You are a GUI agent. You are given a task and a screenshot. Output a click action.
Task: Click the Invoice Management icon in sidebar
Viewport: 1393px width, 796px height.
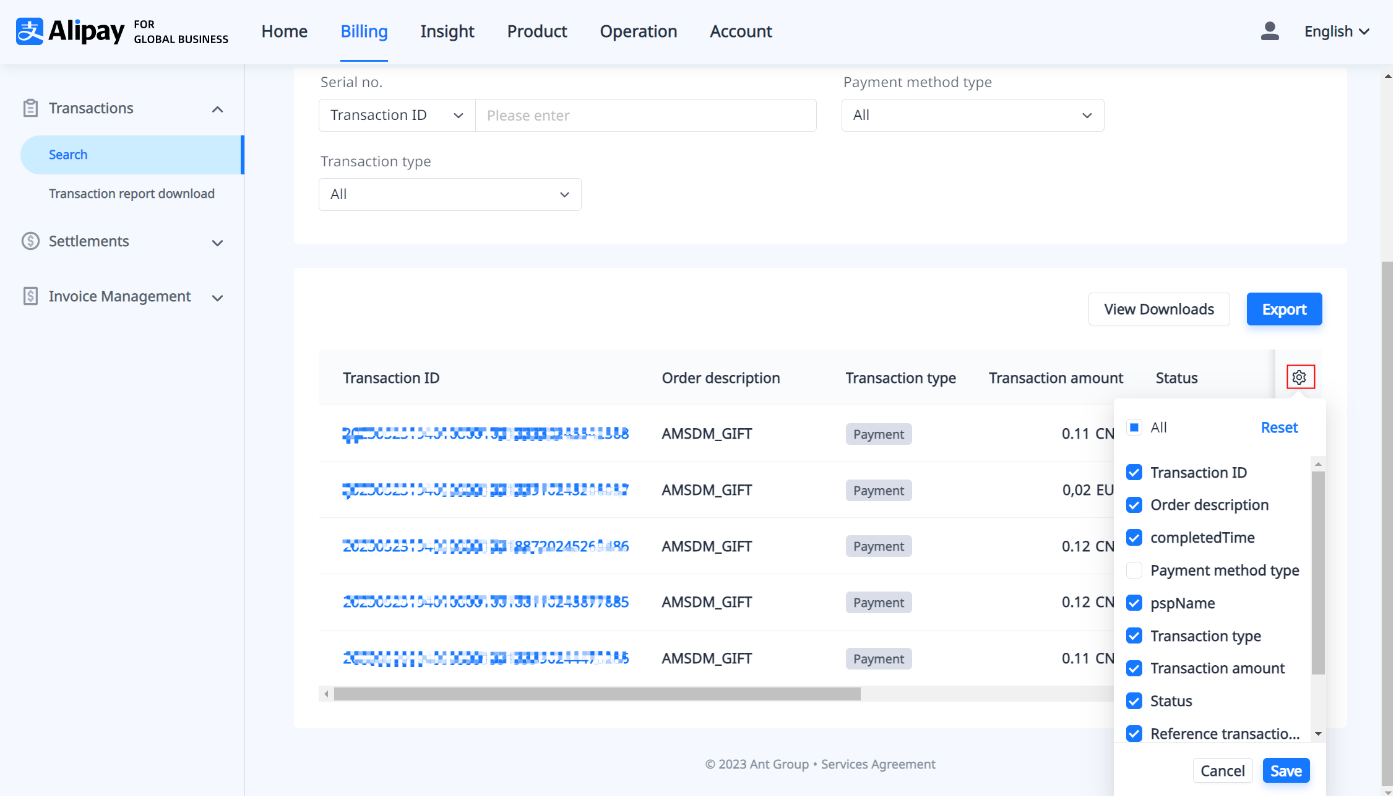[x=29, y=296]
